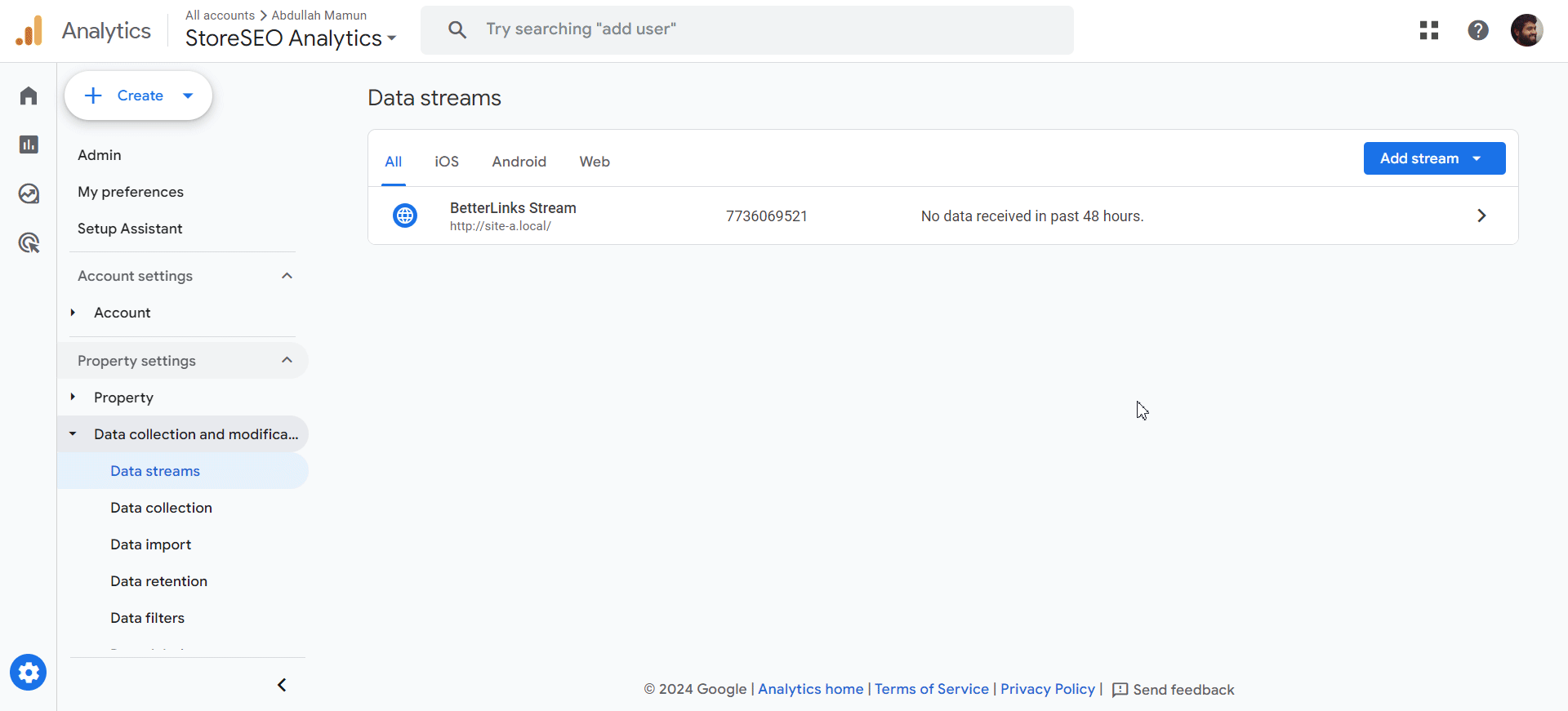Switch to the Android tab
This screenshot has width=1568, height=711.
point(519,162)
